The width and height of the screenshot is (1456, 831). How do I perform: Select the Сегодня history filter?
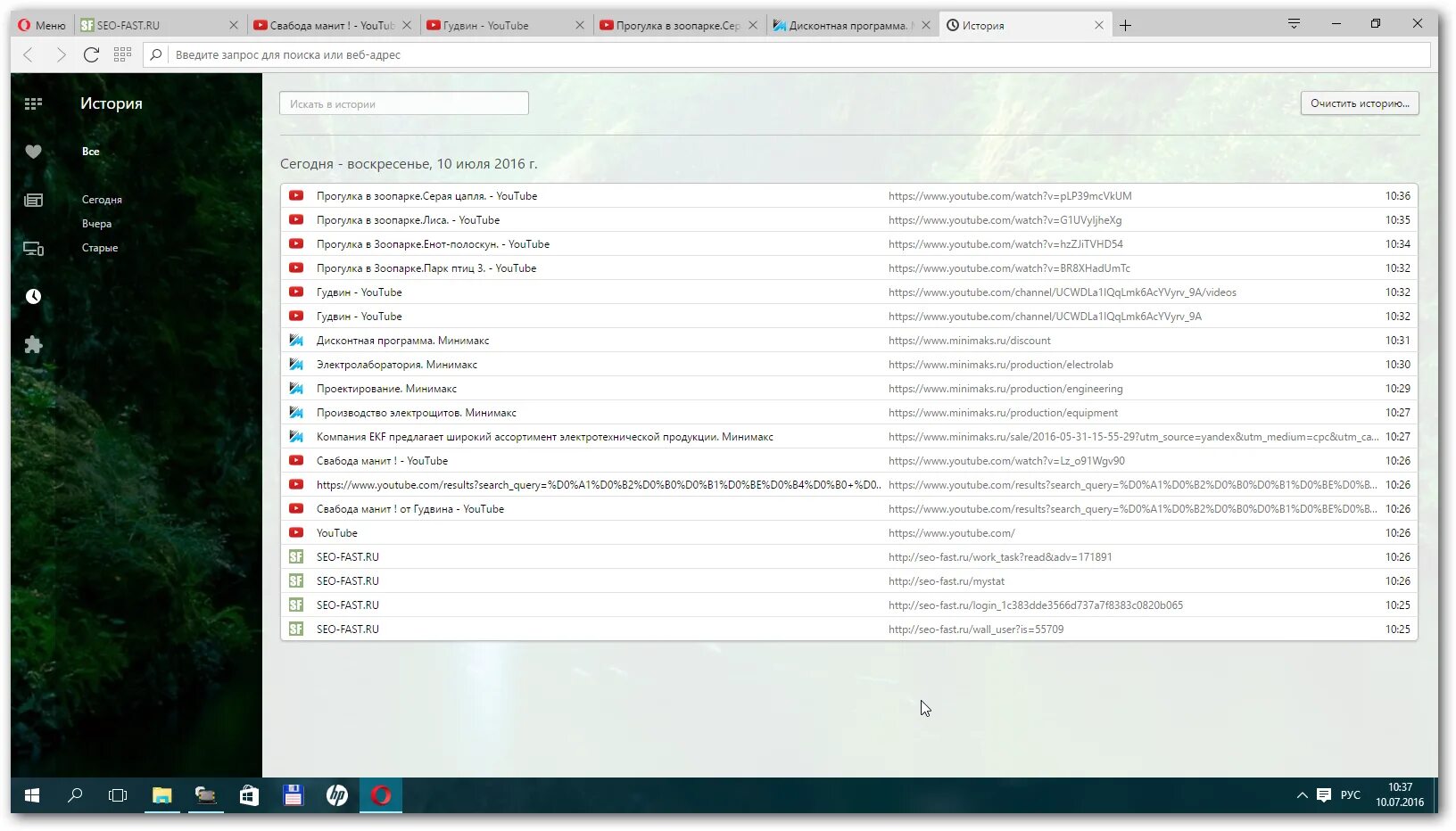coord(102,200)
